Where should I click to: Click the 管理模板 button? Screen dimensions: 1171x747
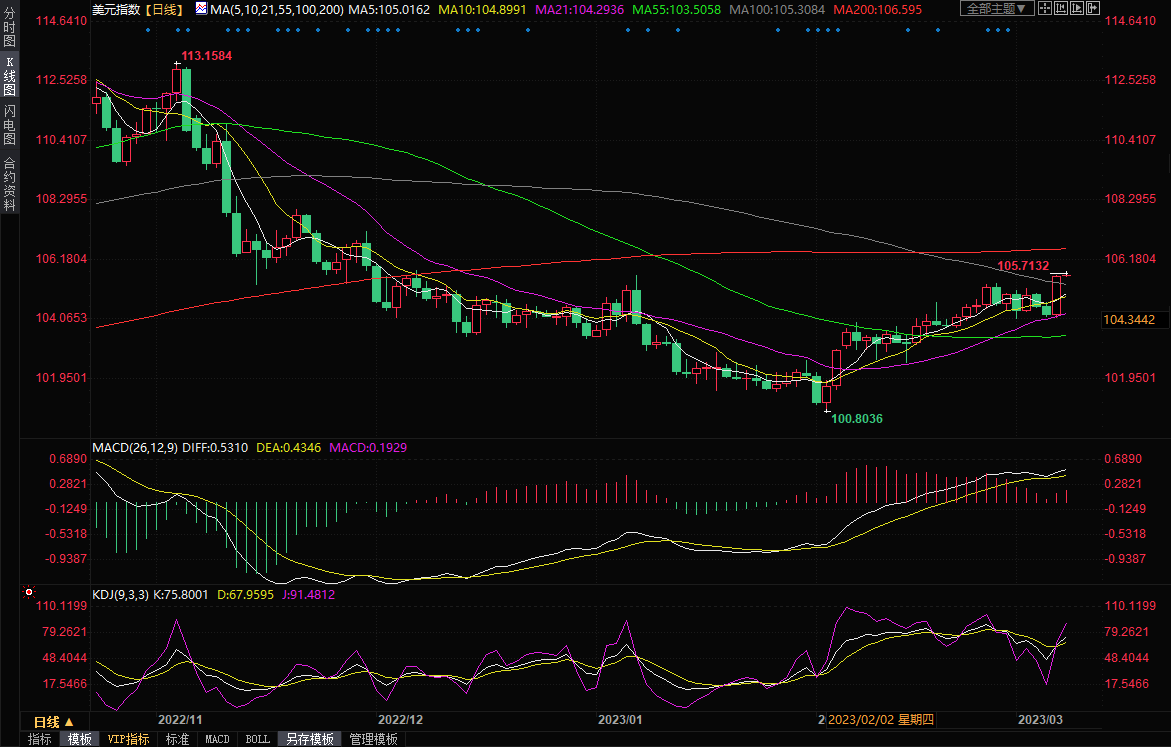pyautogui.click(x=373, y=739)
